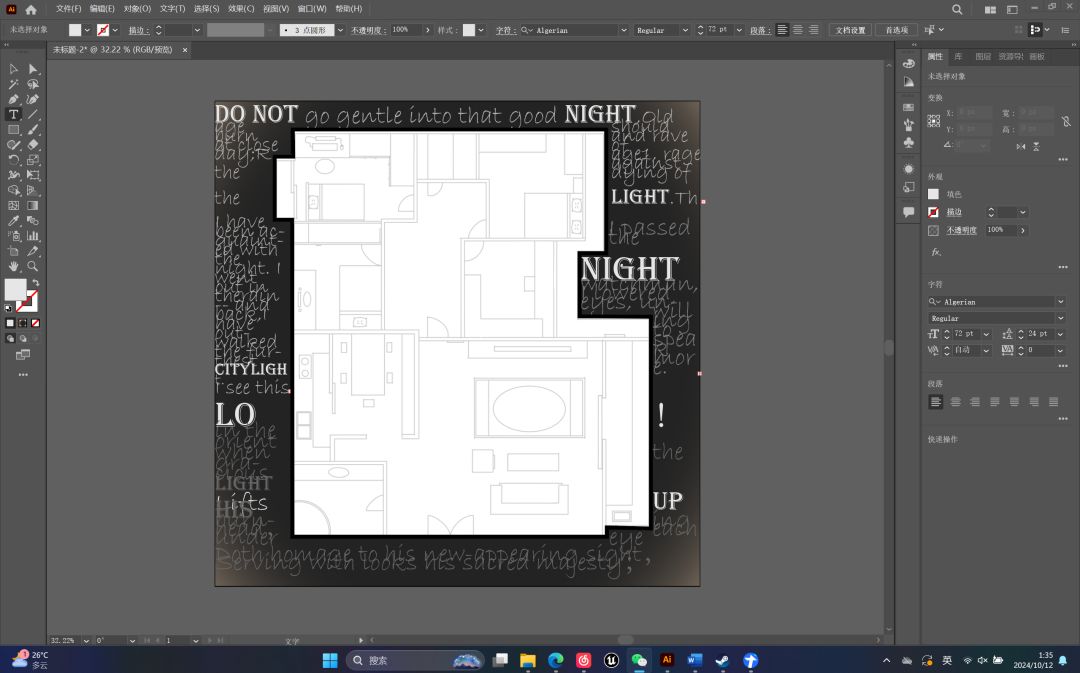Switch to the 画板 panel tab
This screenshot has height=673, width=1080.
pos(1037,56)
